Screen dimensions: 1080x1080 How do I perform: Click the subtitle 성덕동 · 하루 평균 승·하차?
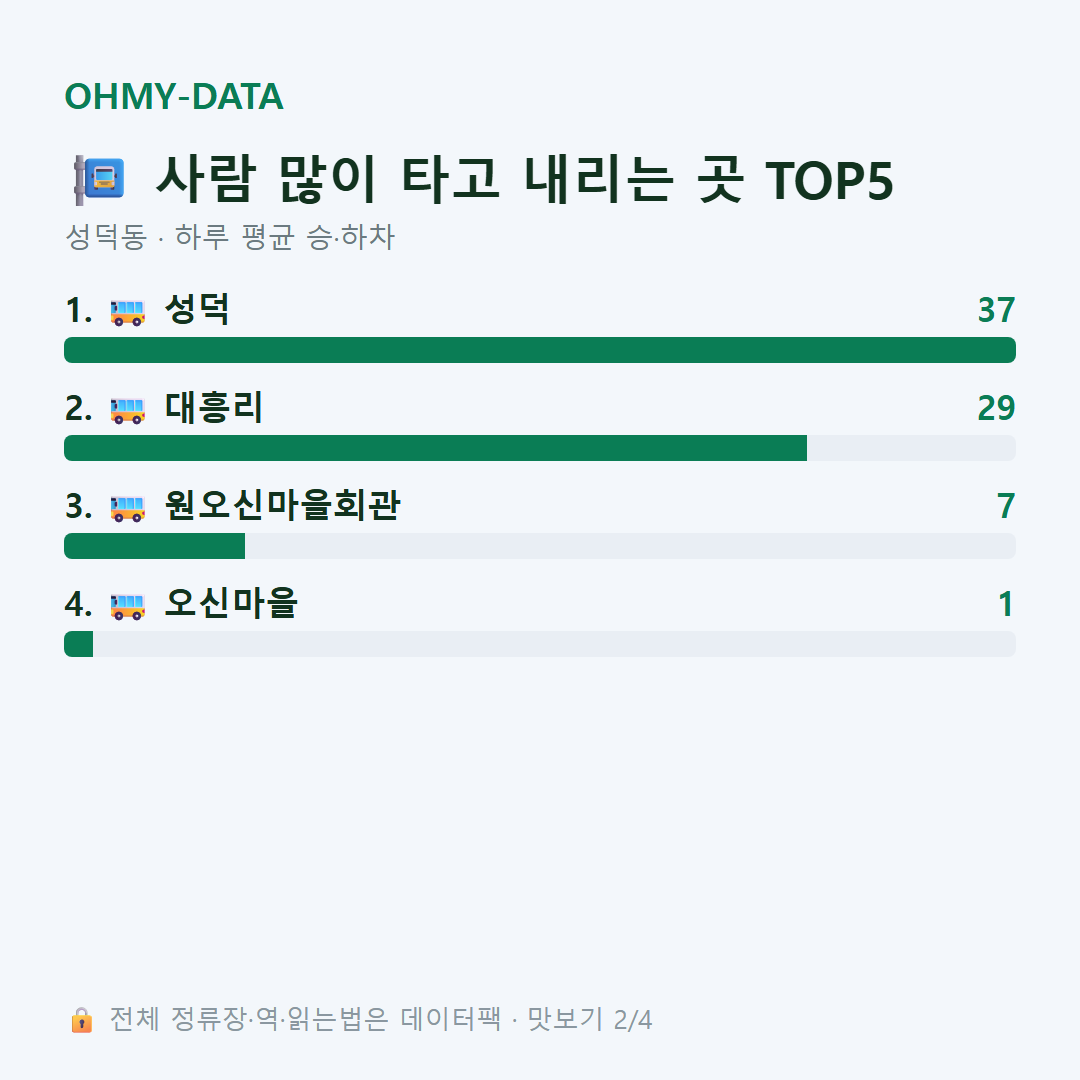coord(229,237)
